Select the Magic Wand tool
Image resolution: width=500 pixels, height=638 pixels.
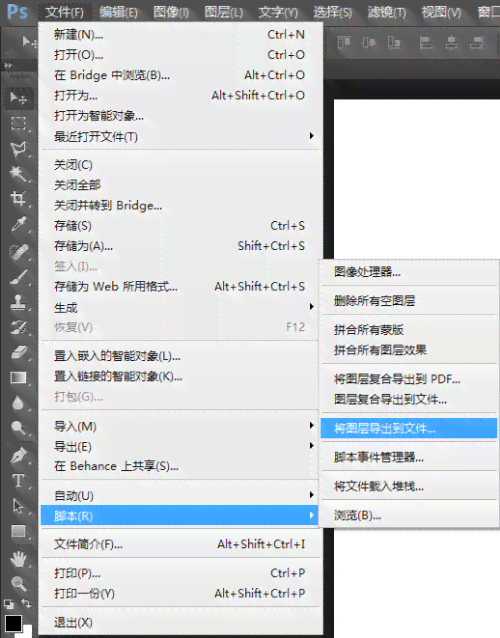point(18,174)
